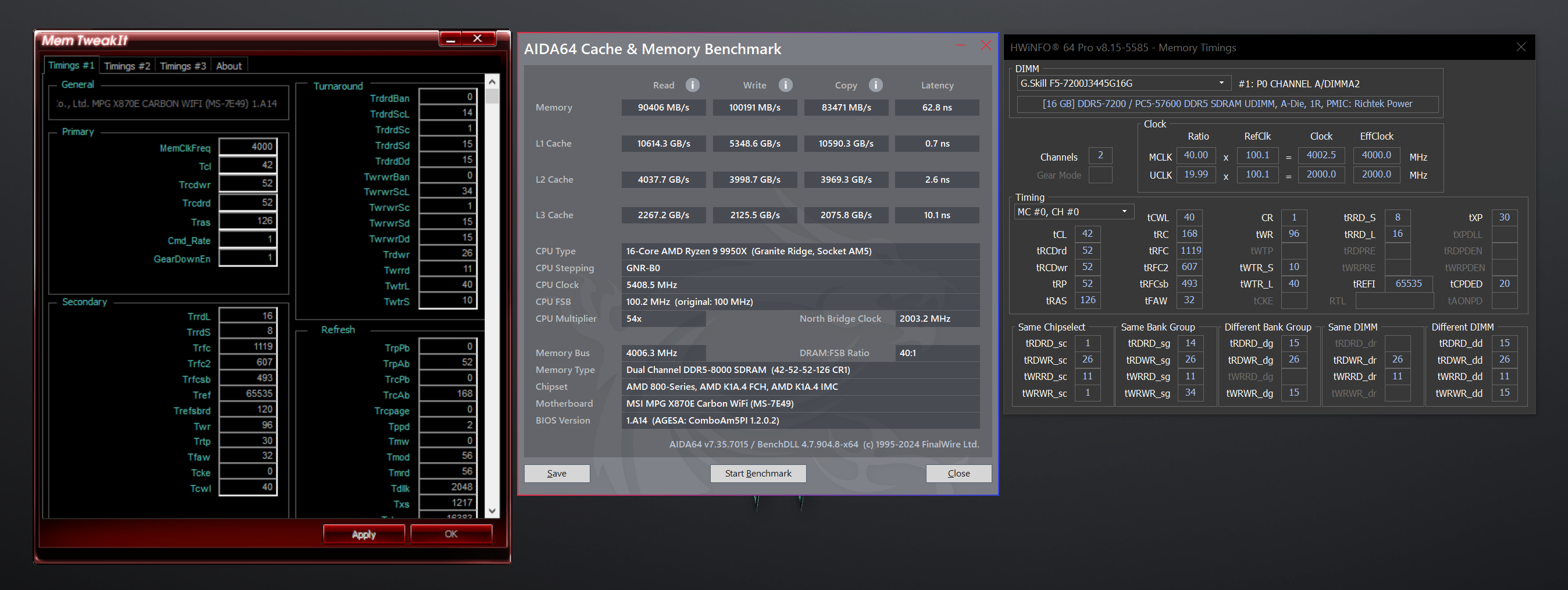1568x590 pixels.
Task: Click the Tcl value field
Action: [x=248, y=165]
